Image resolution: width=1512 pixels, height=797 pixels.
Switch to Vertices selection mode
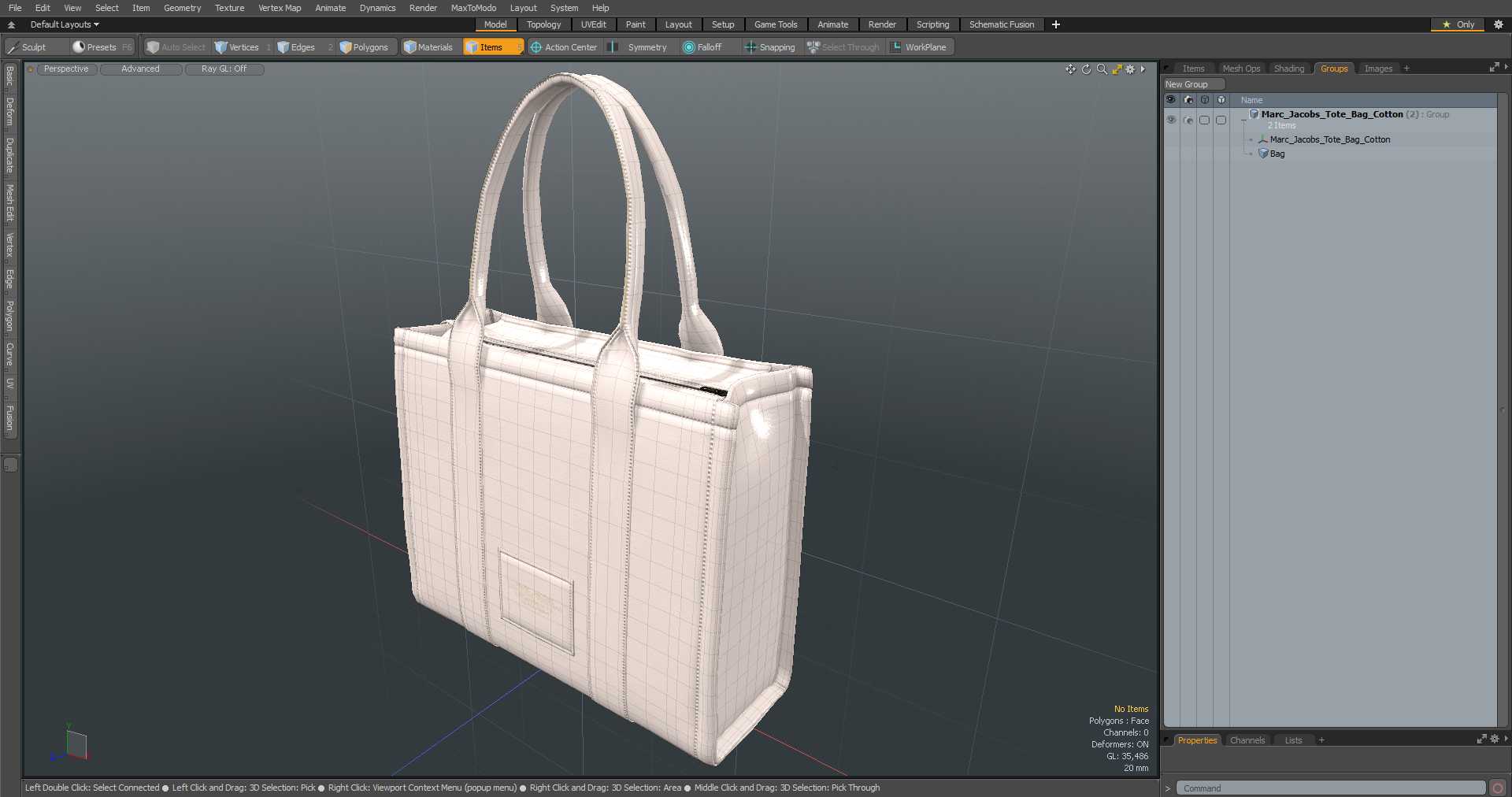pyautogui.click(x=243, y=47)
